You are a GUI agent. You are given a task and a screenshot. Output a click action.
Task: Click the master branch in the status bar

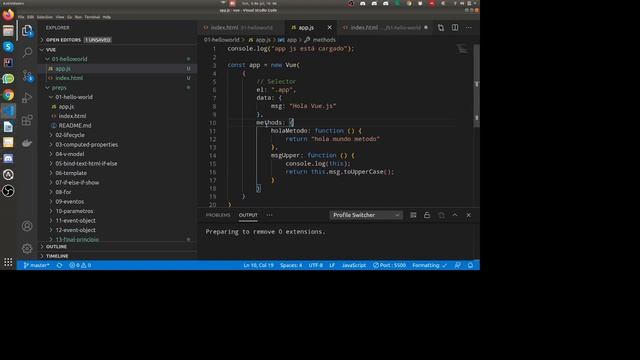36,265
